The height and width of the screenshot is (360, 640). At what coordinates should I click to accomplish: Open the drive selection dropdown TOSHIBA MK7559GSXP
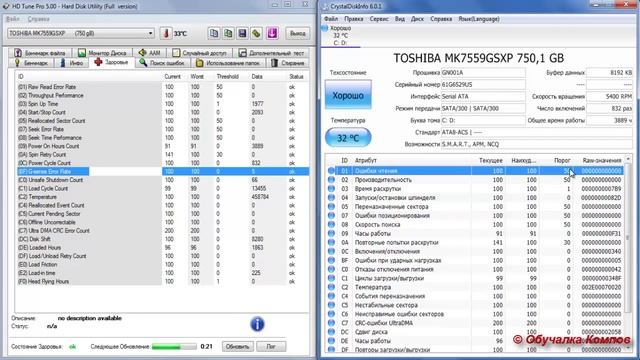point(81,33)
